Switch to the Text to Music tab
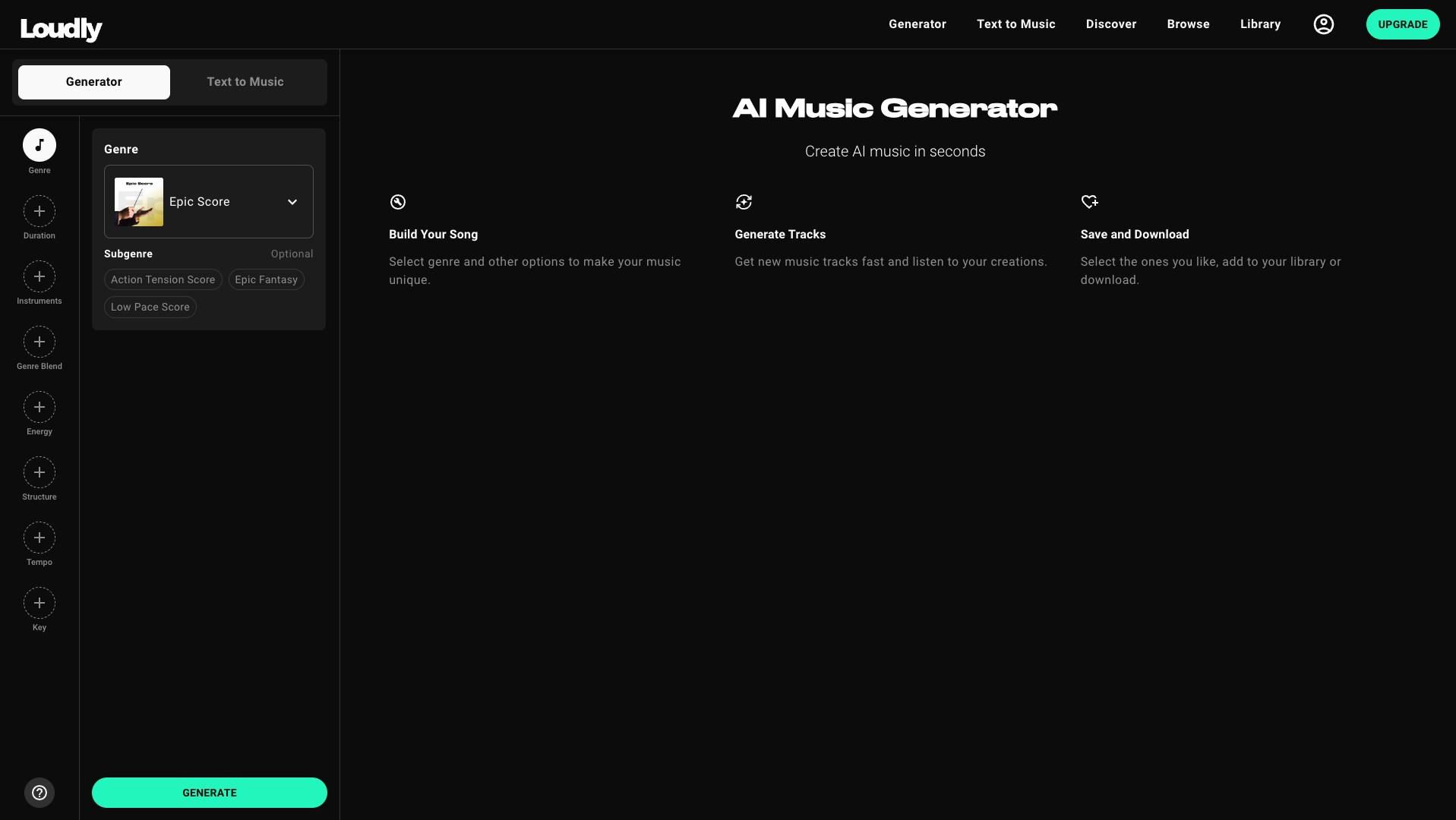The width and height of the screenshot is (1456, 820). 245,81
